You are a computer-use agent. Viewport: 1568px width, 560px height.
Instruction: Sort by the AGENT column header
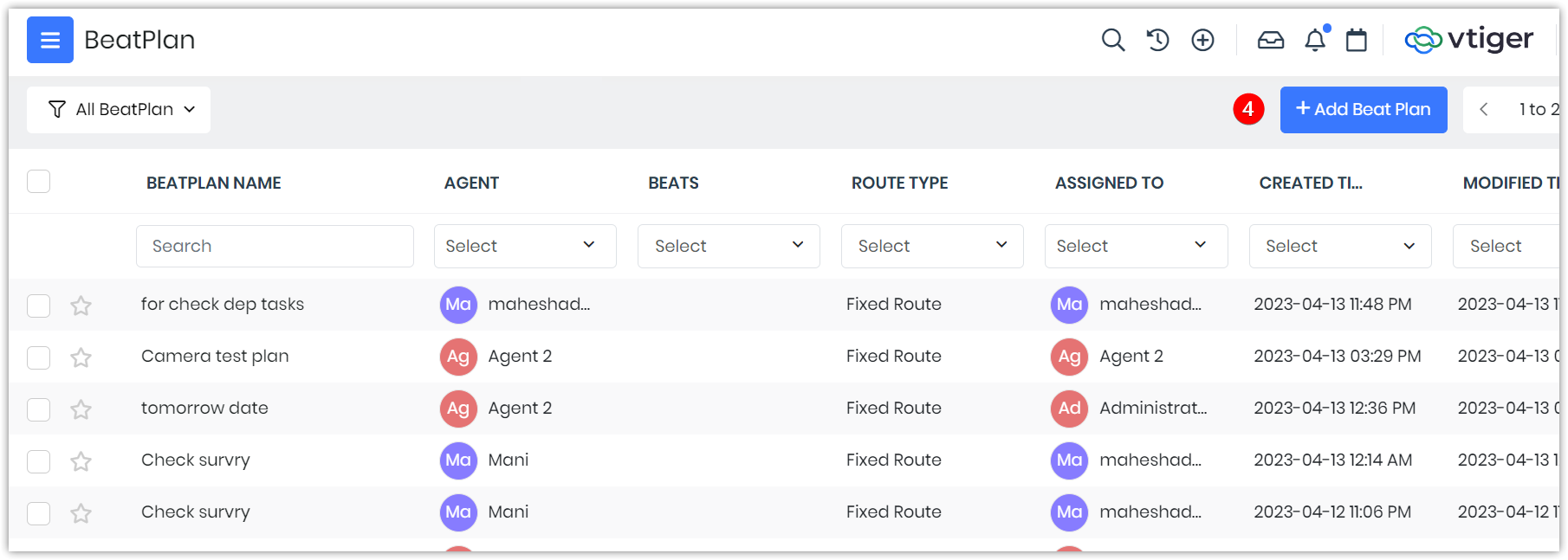pyautogui.click(x=472, y=183)
